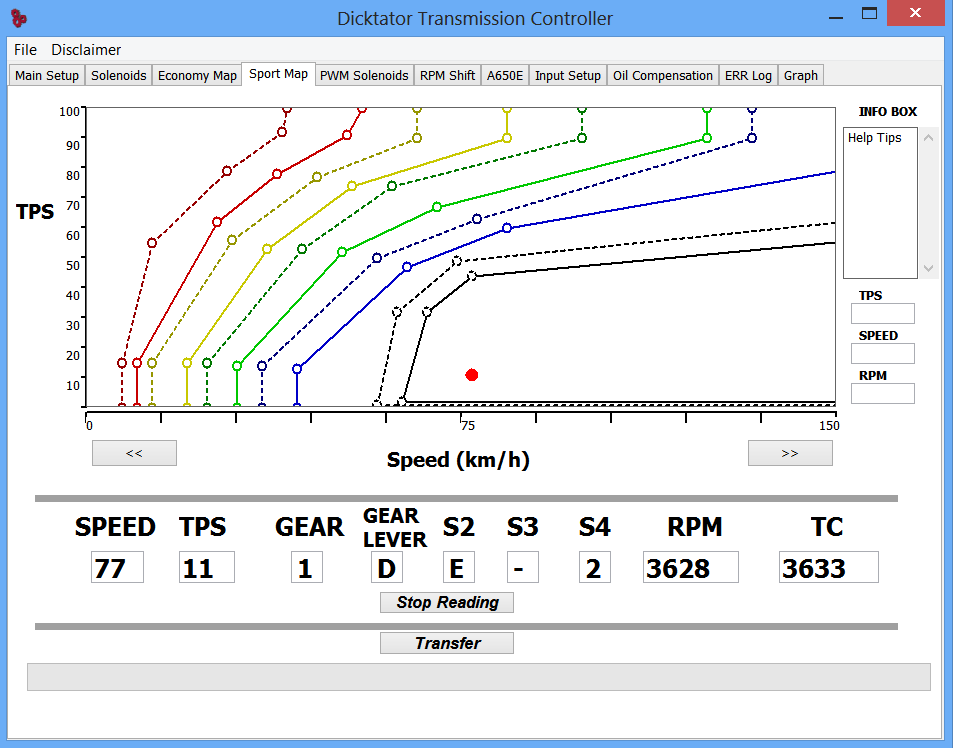Click the >> speed range button
This screenshot has height=748, width=953.
(790, 453)
